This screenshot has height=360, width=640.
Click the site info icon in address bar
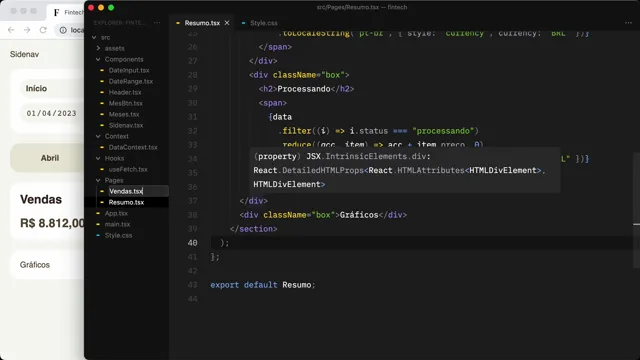pyautogui.click(x=63, y=30)
